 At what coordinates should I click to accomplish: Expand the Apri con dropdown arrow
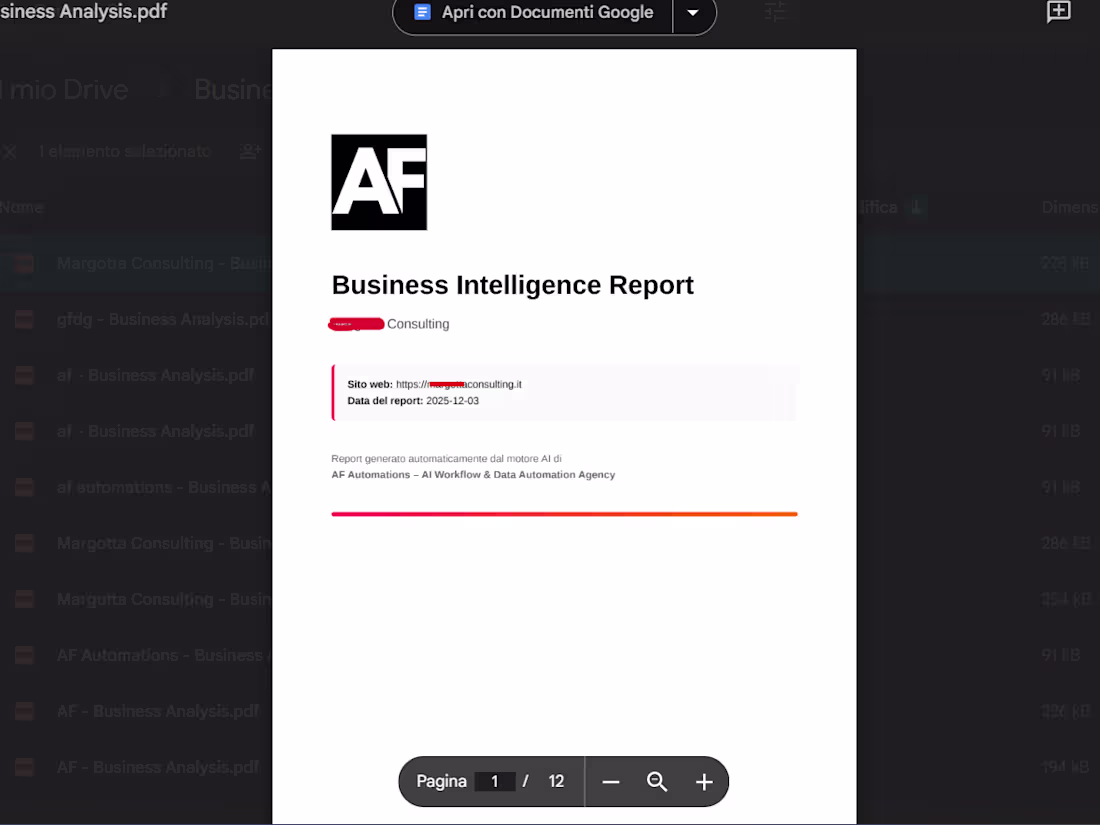(694, 12)
